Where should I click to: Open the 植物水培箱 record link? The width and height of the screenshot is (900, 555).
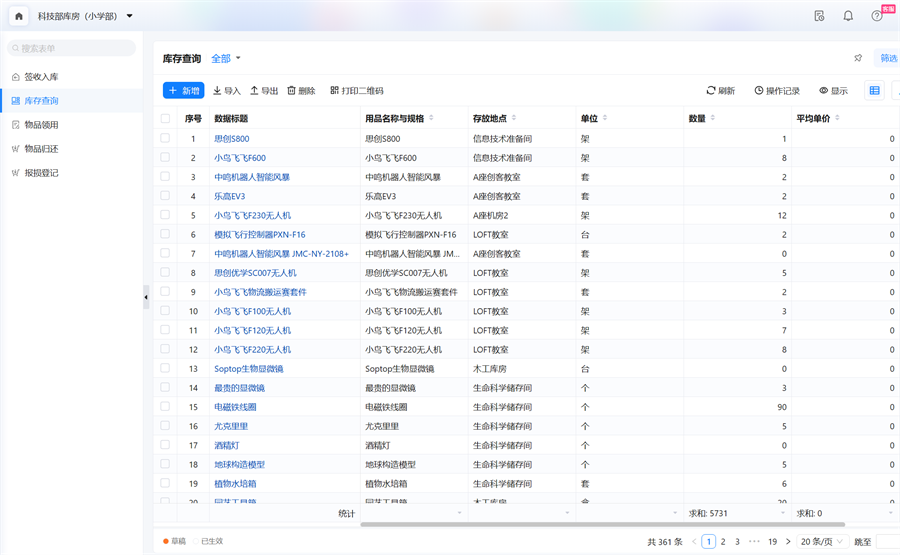(235, 484)
